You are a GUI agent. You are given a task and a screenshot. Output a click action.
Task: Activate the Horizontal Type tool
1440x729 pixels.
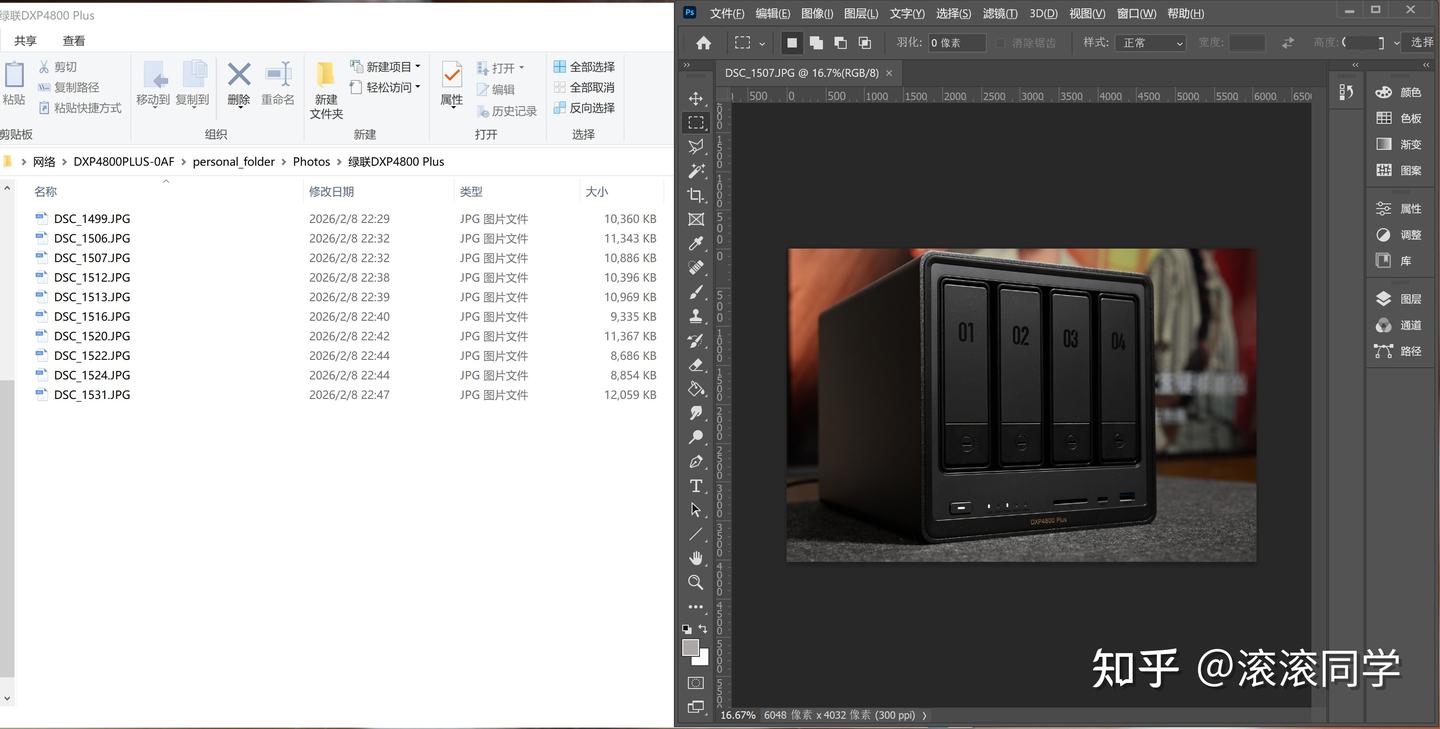point(696,486)
